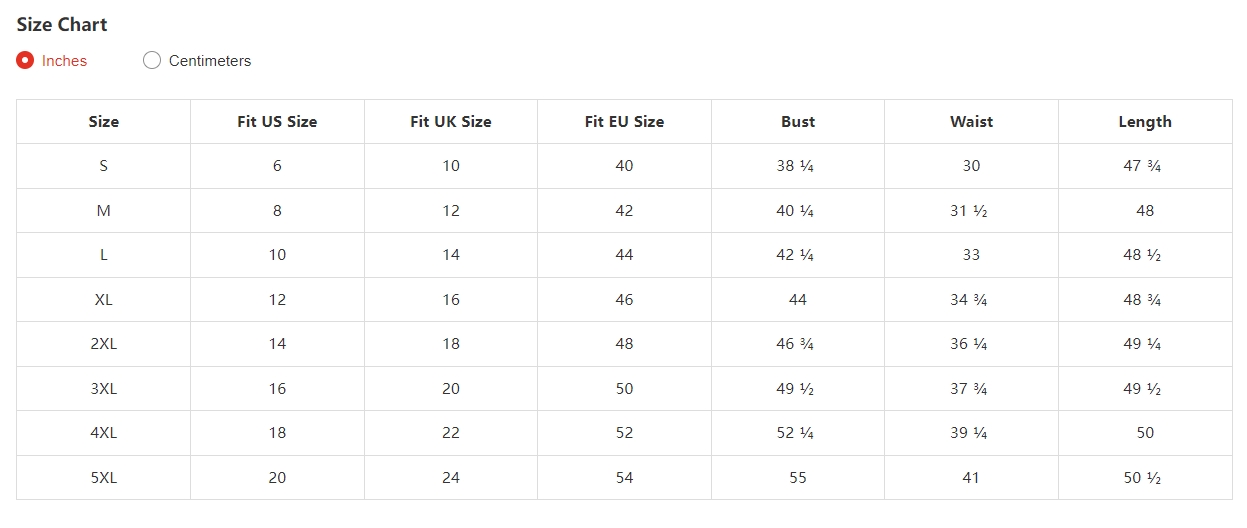This screenshot has height=528, width=1247.
Task: Click the 3XL size row label
Action: pyautogui.click(x=103, y=388)
